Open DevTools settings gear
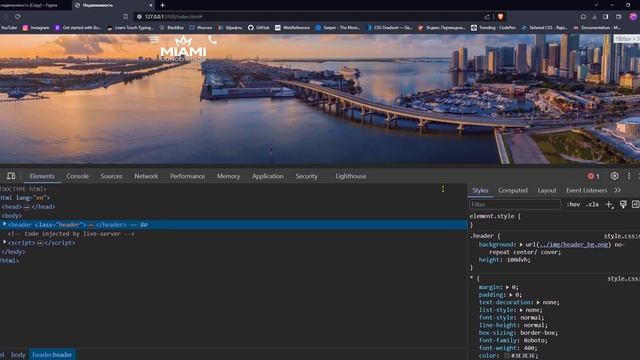 pos(614,176)
